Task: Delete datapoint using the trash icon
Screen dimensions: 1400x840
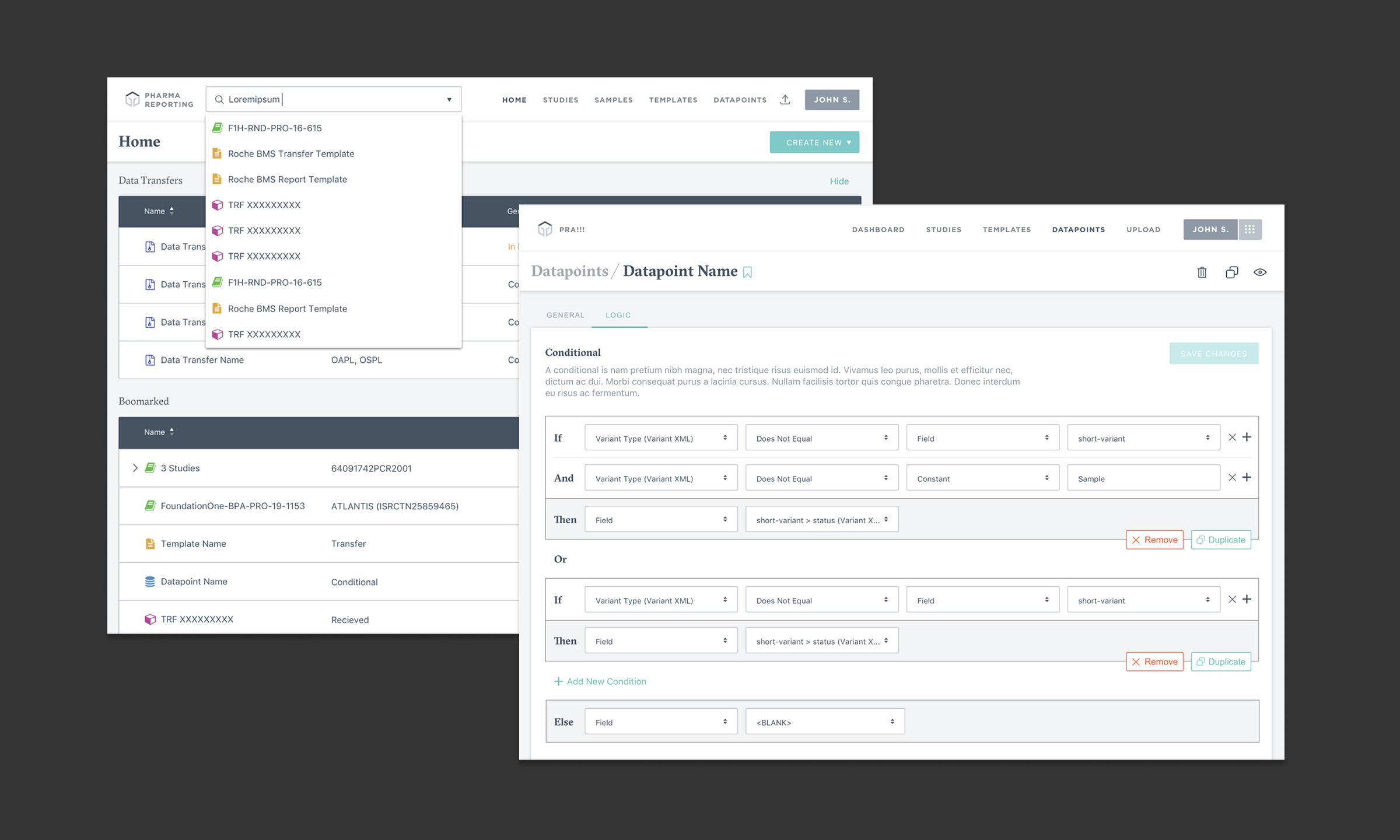Action: (x=1202, y=272)
